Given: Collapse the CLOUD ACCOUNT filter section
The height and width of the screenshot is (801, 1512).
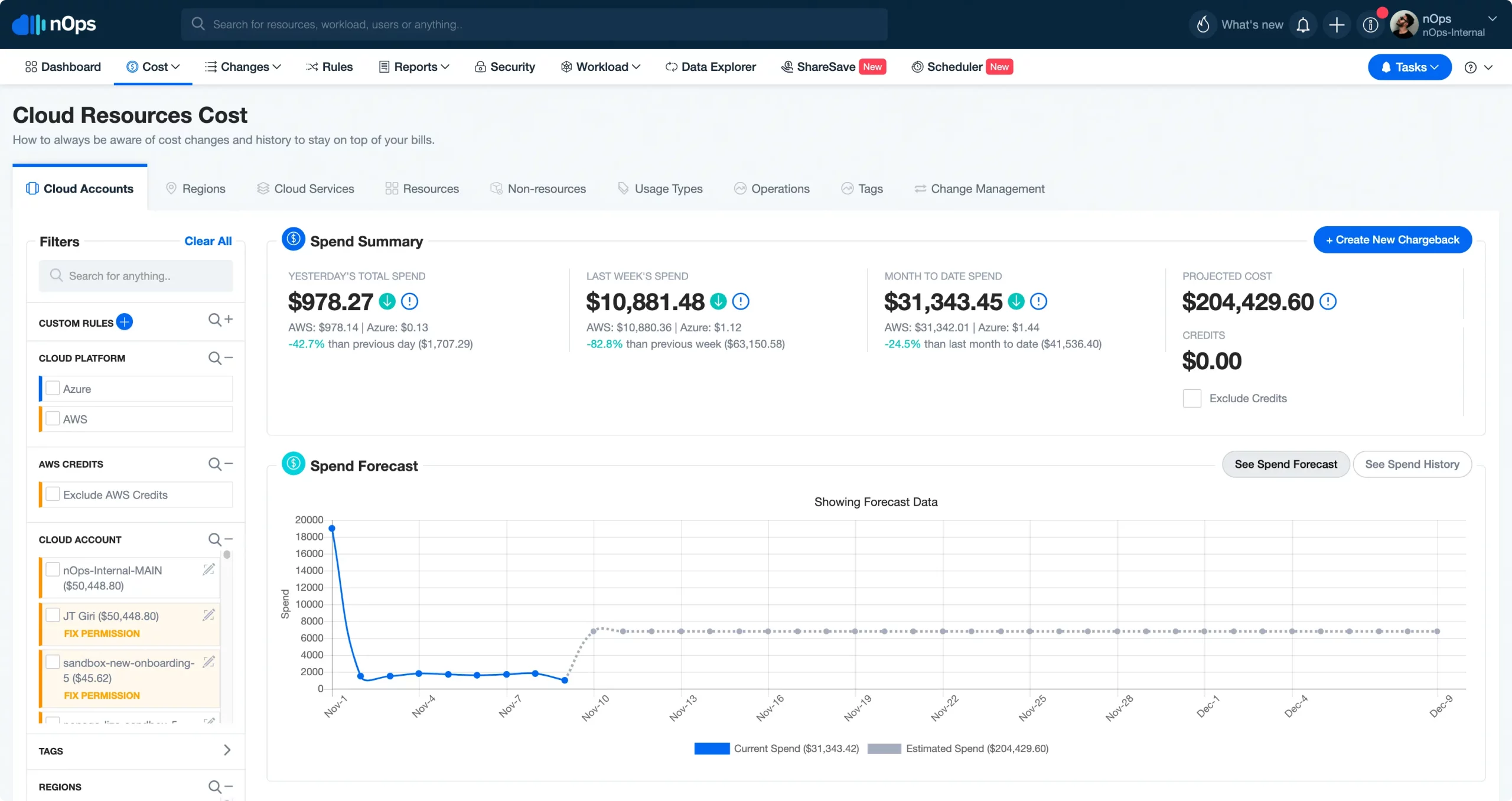Looking at the screenshot, I should pyautogui.click(x=229, y=539).
